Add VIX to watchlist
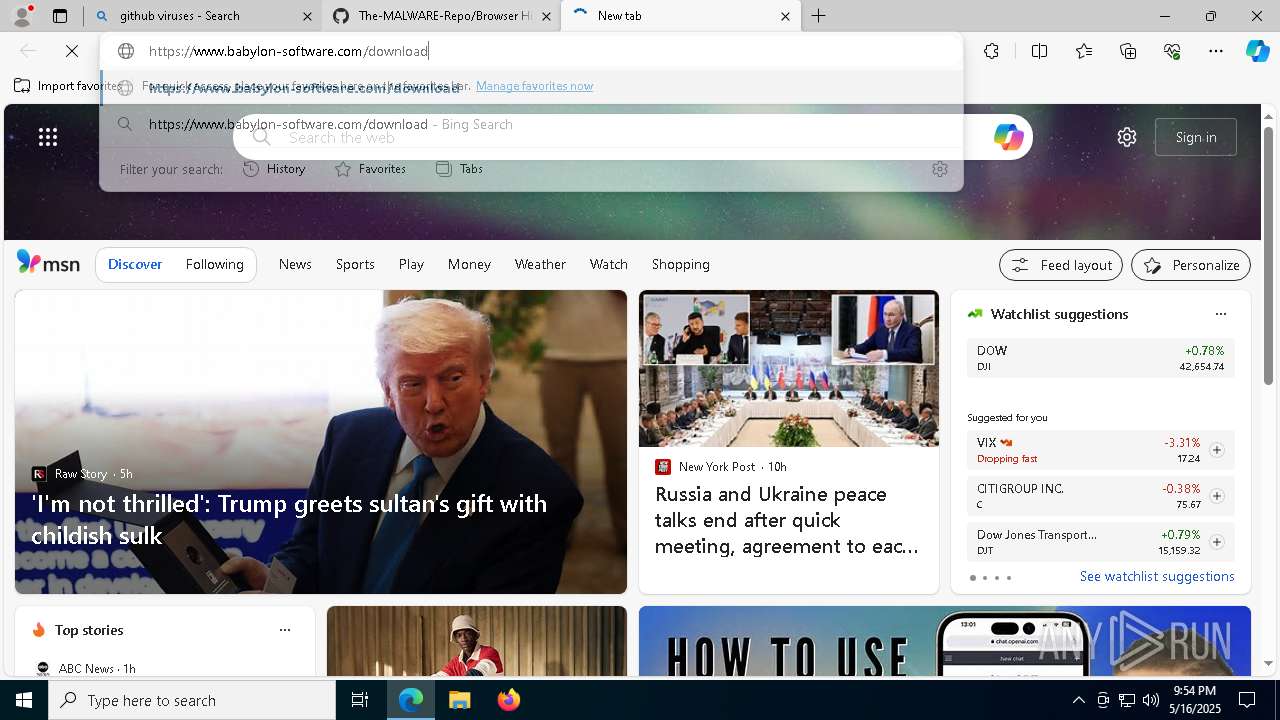This screenshot has width=1280, height=720. tap(1216, 450)
